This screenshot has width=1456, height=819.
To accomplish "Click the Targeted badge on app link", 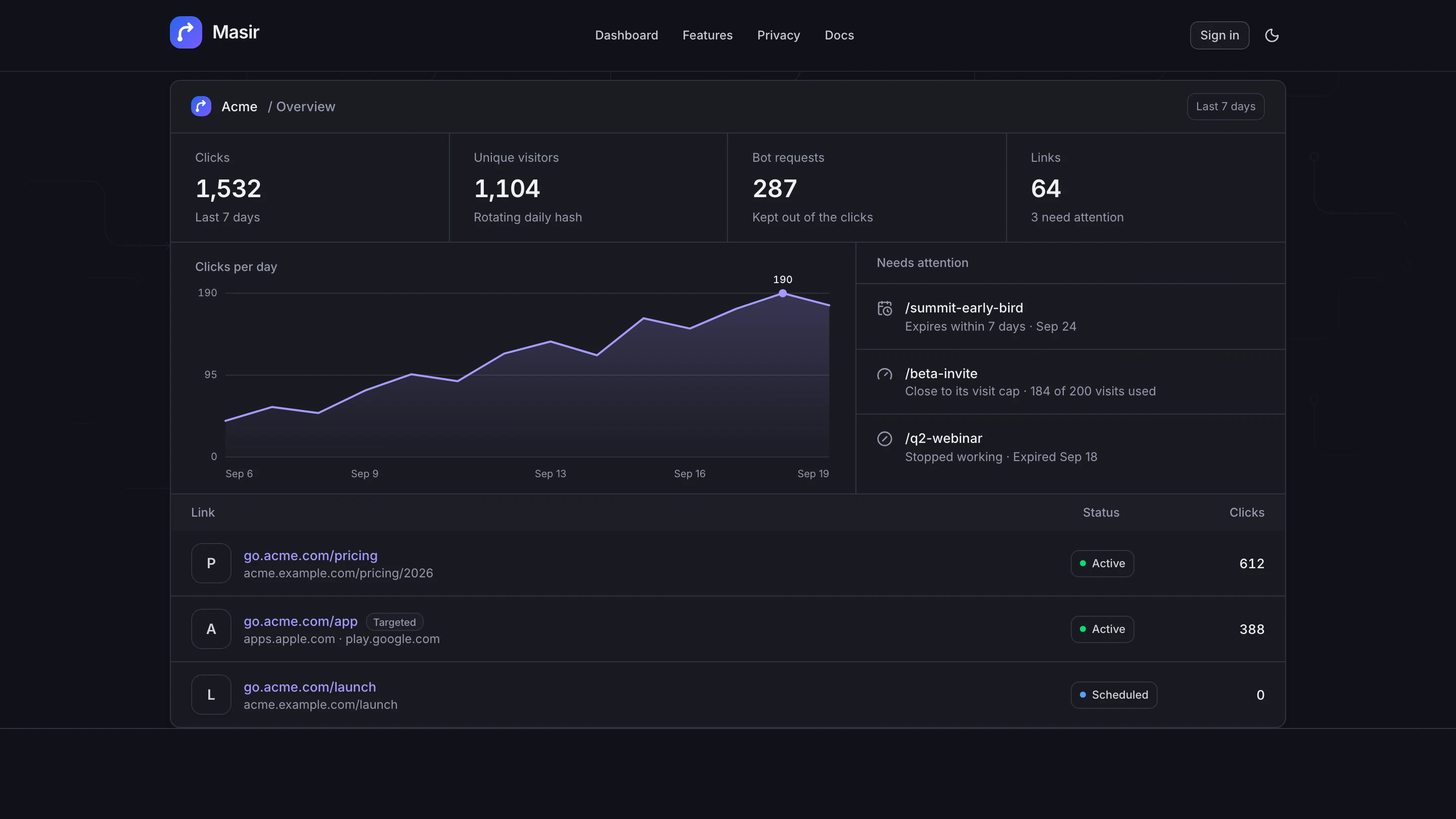I will [x=394, y=622].
